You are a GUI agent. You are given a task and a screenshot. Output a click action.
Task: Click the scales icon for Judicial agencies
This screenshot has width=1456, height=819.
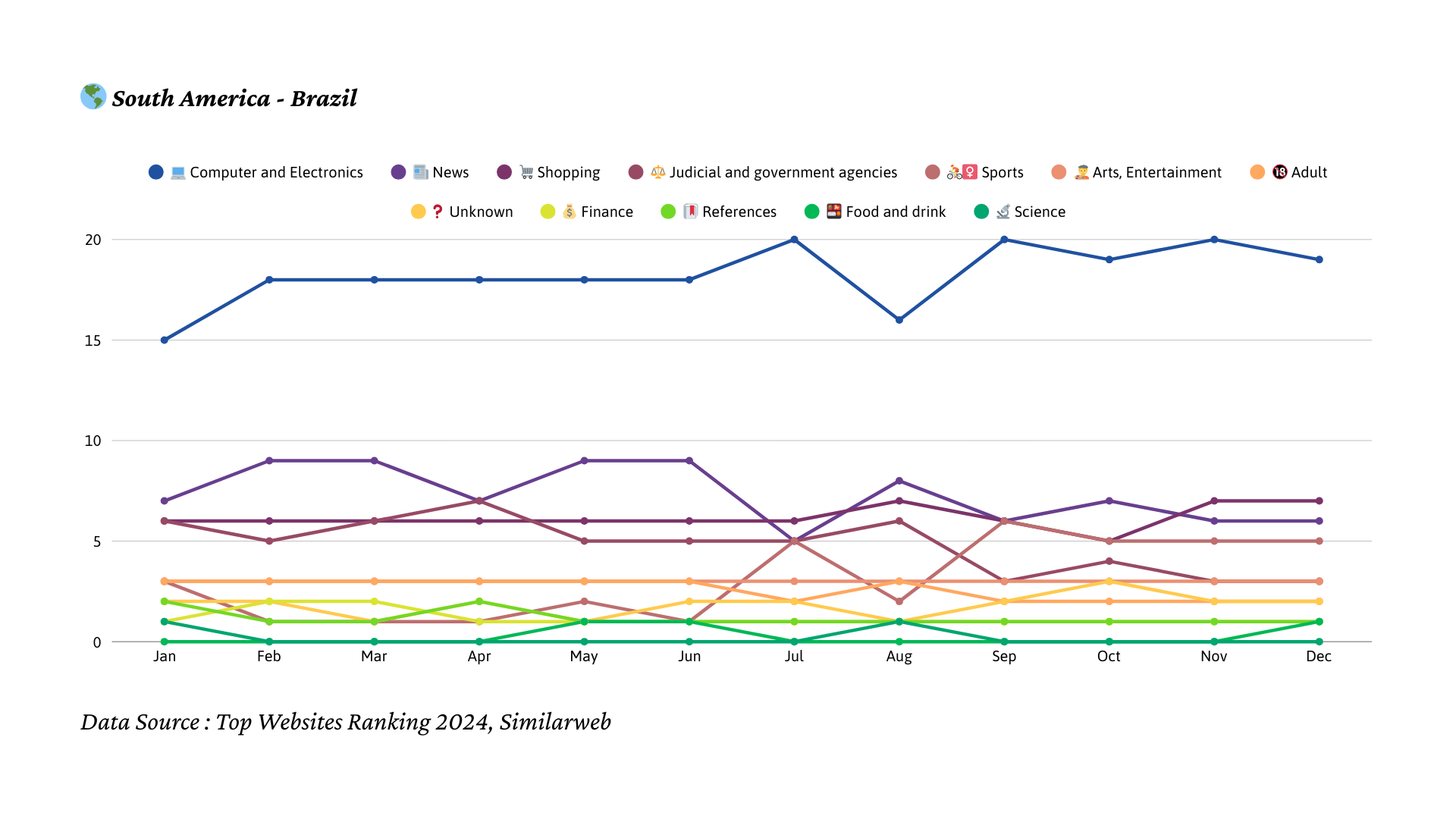(x=658, y=173)
